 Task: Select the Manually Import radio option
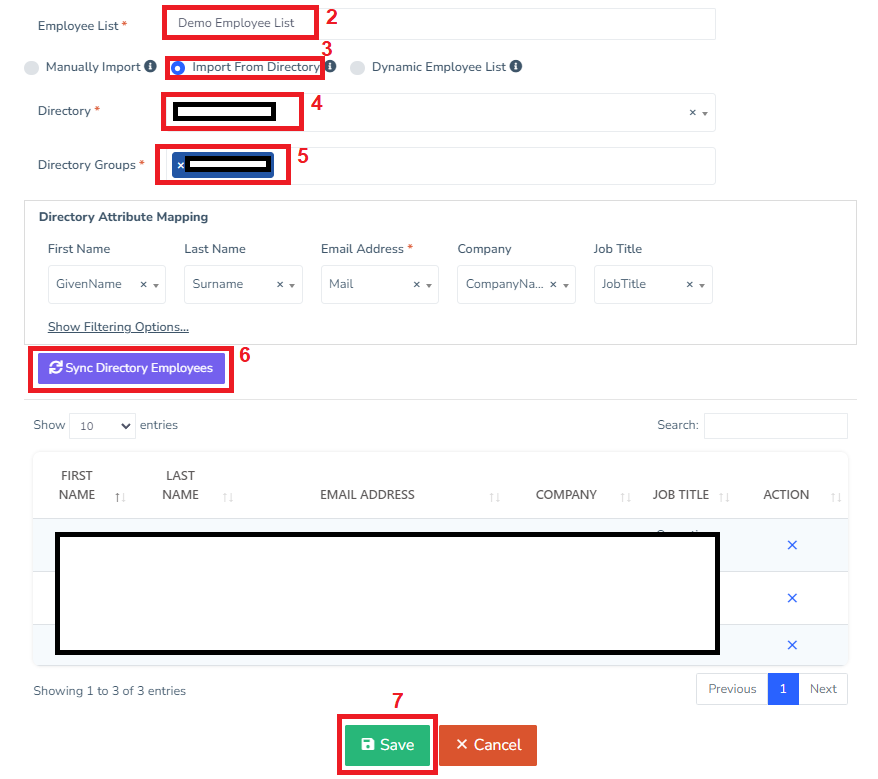pos(33,68)
